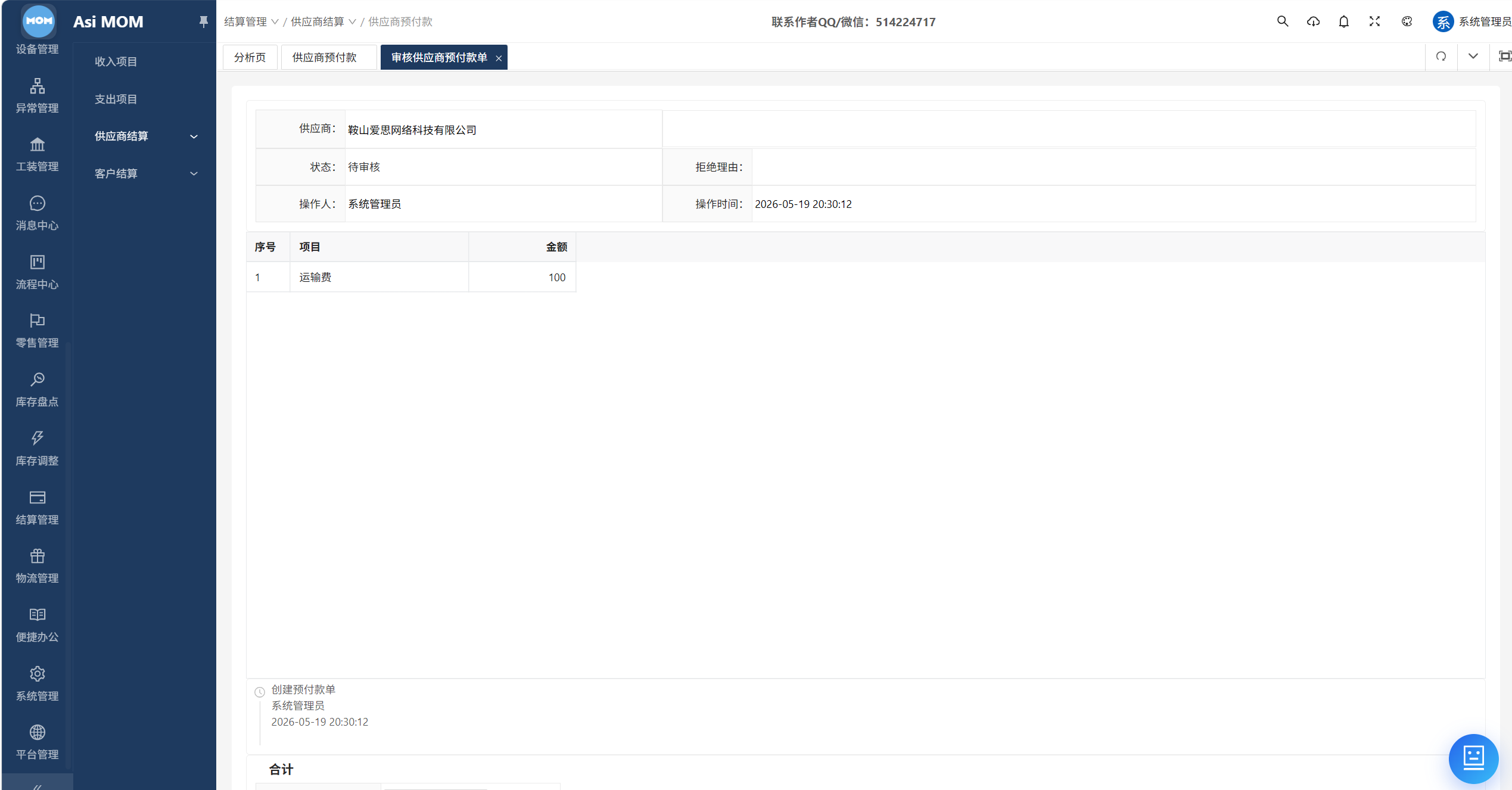Refresh the current tab page
1512x790 pixels.
(1441, 57)
